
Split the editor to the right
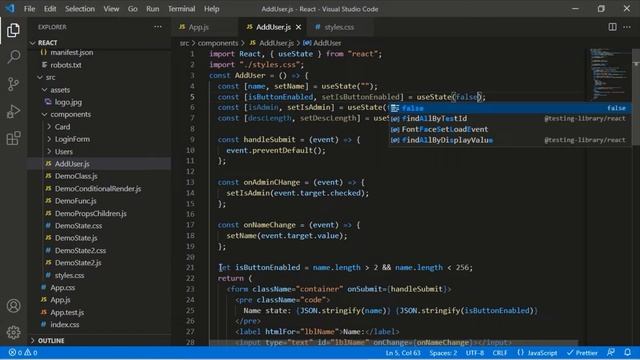pos(612,27)
